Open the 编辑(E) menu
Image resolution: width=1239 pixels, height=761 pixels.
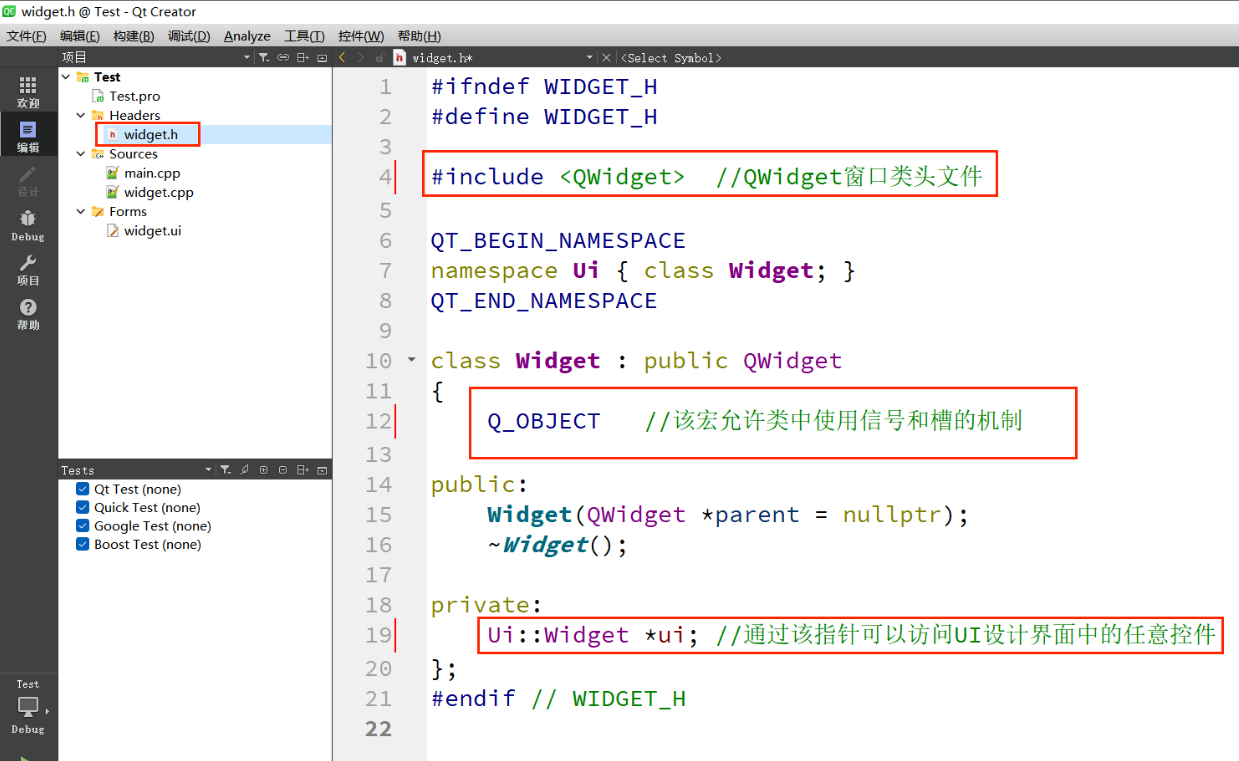coord(80,36)
